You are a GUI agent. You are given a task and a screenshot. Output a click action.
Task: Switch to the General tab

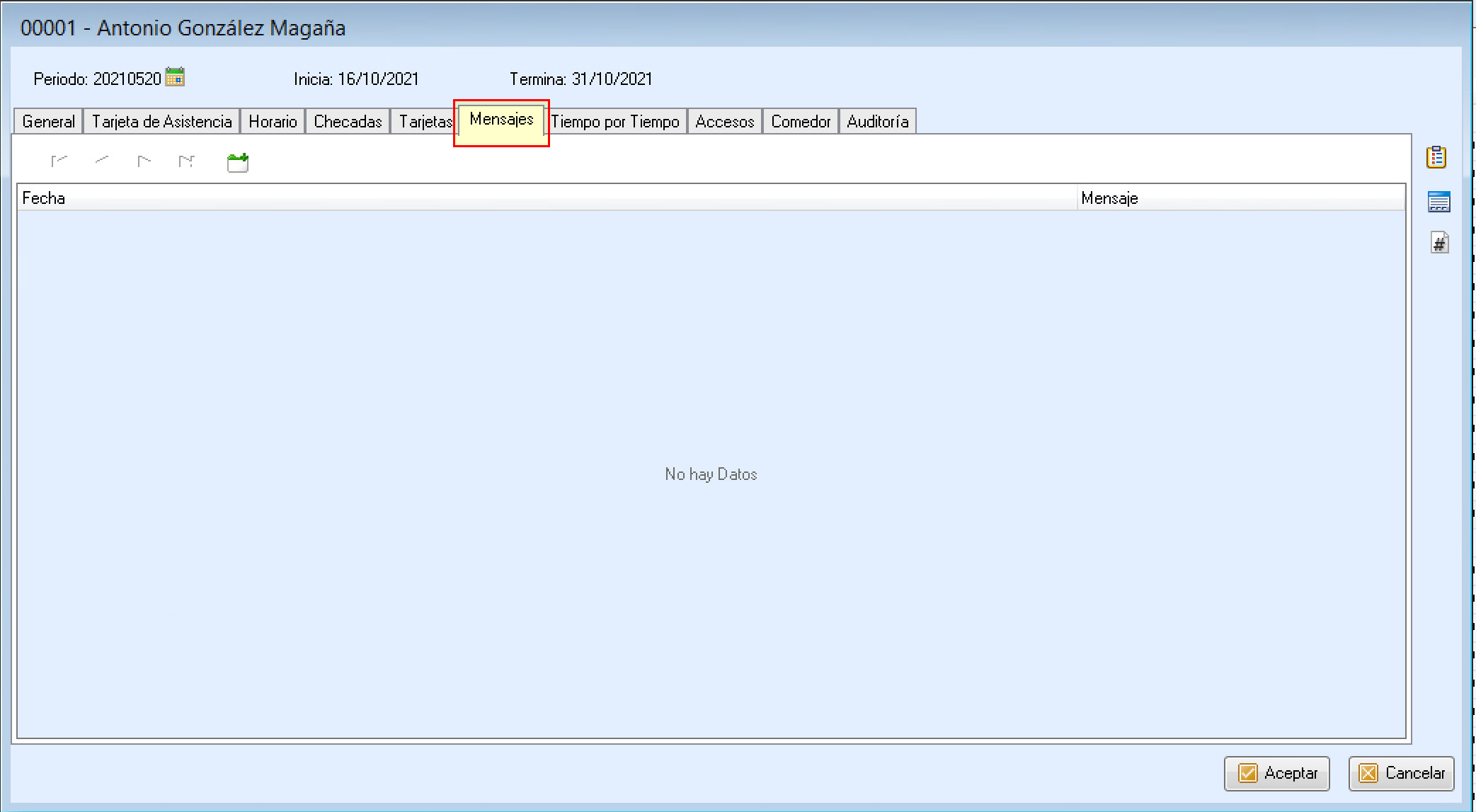coord(48,122)
